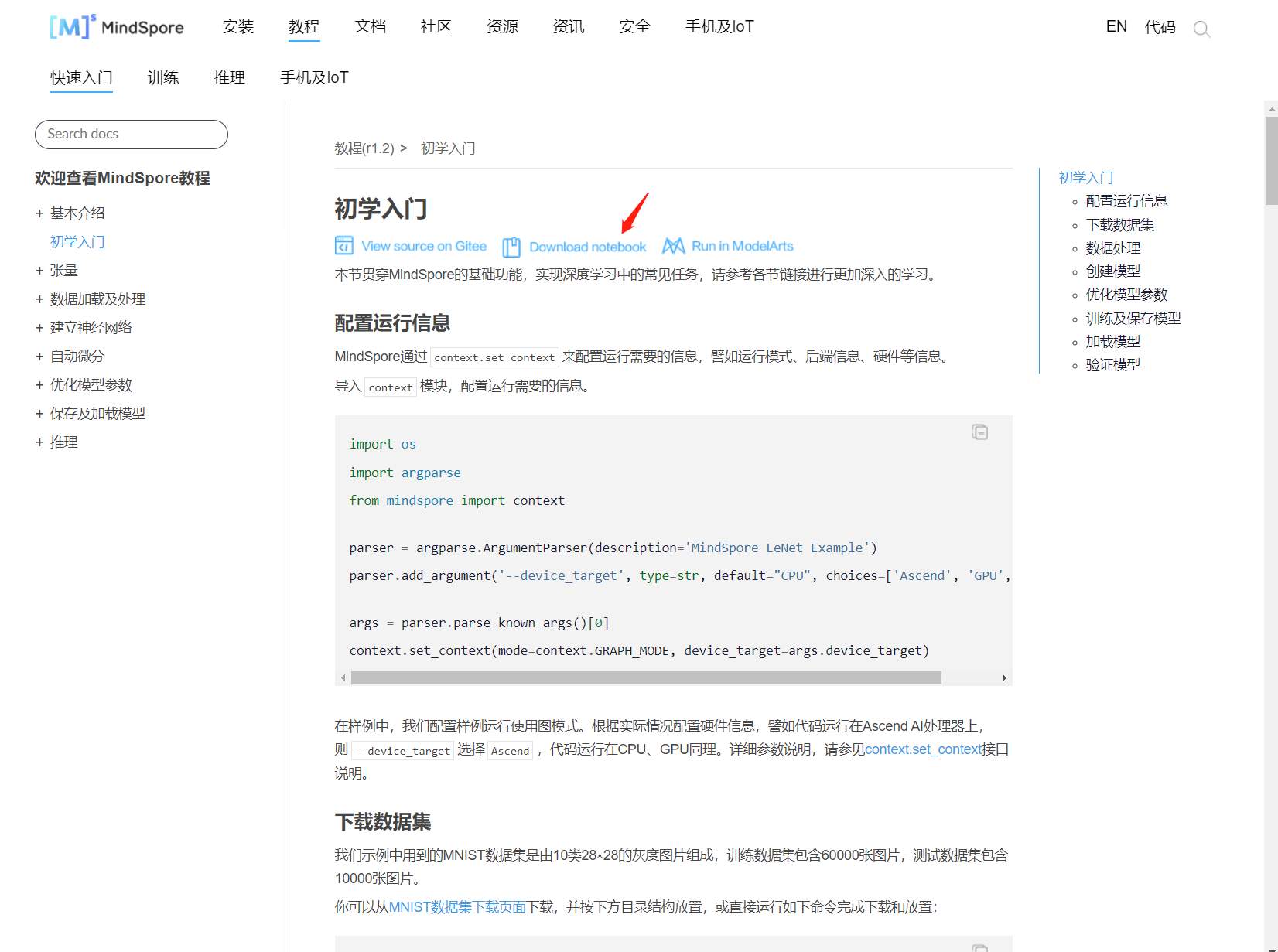Jump to 配置运行信息 in right outline

tap(1126, 201)
